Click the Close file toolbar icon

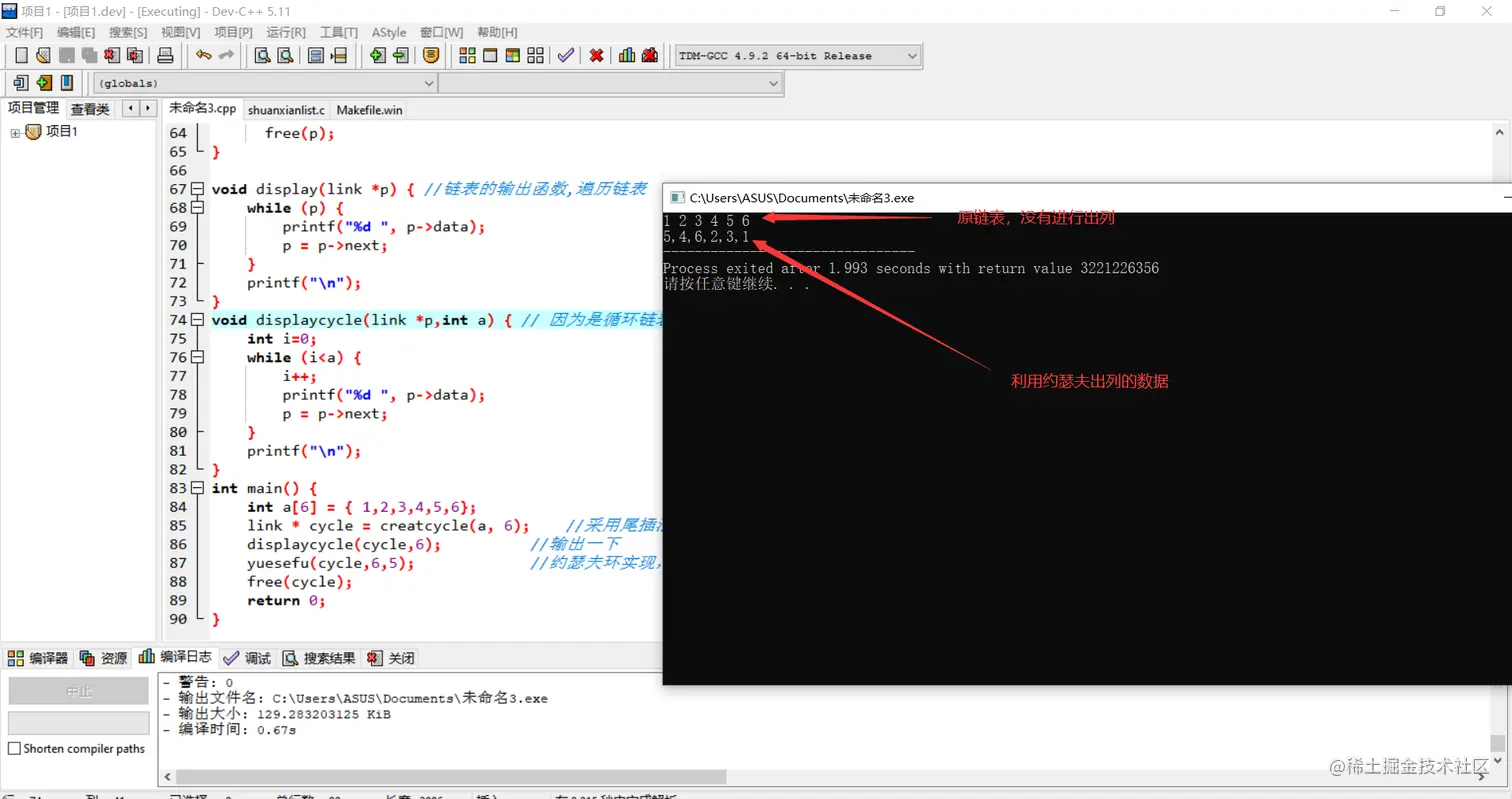click(x=111, y=56)
